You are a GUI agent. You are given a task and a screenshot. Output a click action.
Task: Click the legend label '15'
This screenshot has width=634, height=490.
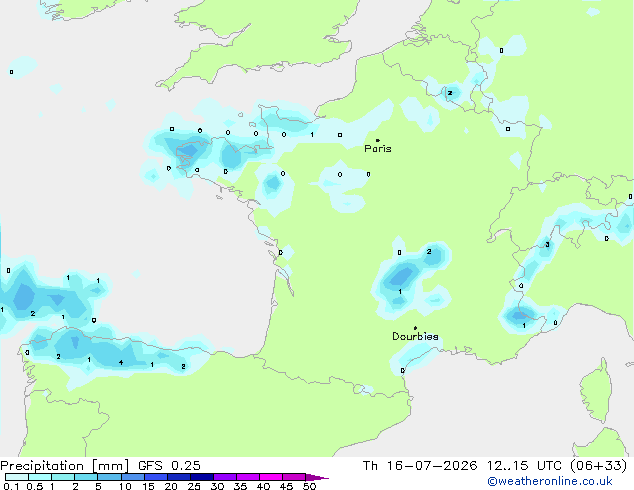point(148,486)
